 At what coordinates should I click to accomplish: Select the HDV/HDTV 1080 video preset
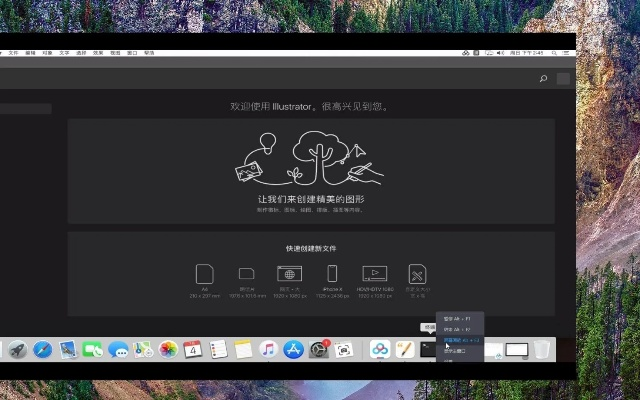[374, 274]
